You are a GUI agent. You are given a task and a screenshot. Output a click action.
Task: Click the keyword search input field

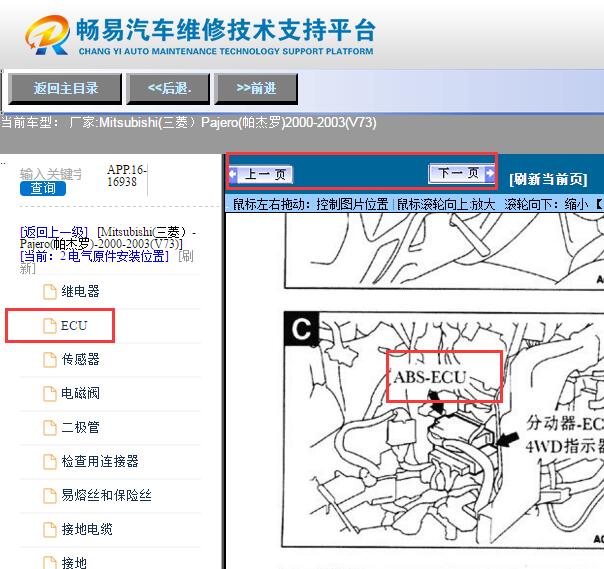coord(51,174)
